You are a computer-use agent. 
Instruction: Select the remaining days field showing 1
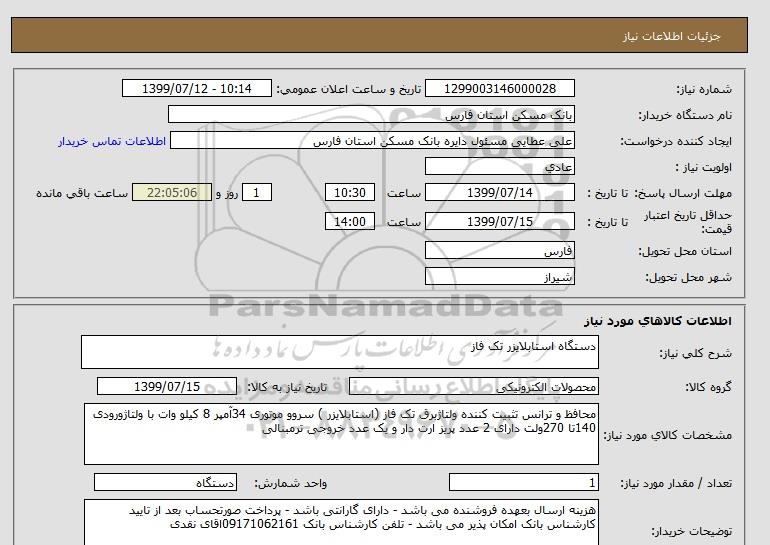257,193
